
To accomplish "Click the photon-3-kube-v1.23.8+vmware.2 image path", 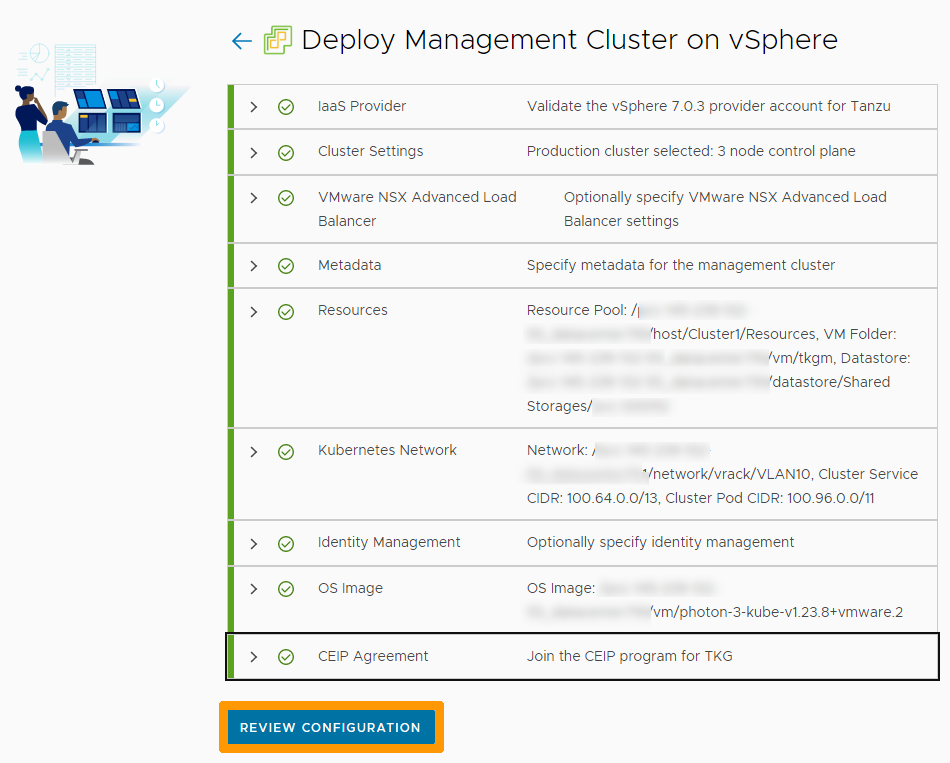I will [x=777, y=612].
